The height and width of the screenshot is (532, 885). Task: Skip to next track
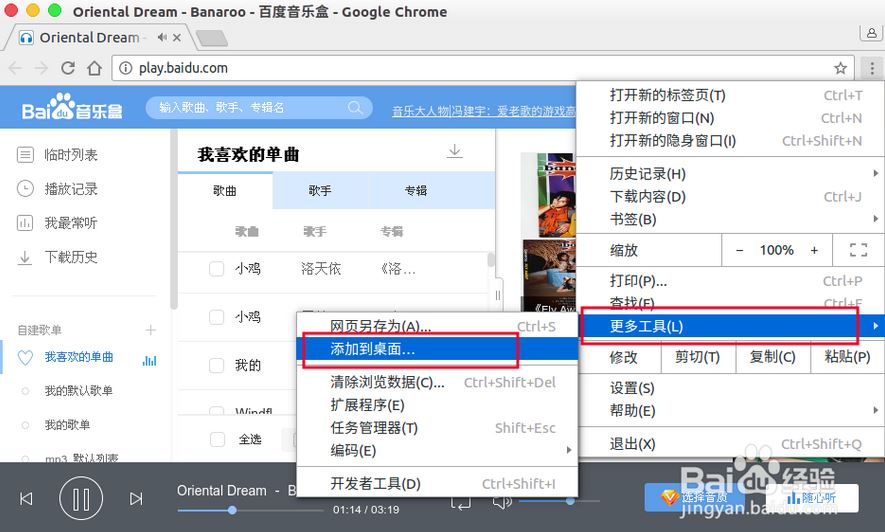click(x=136, y=499)
